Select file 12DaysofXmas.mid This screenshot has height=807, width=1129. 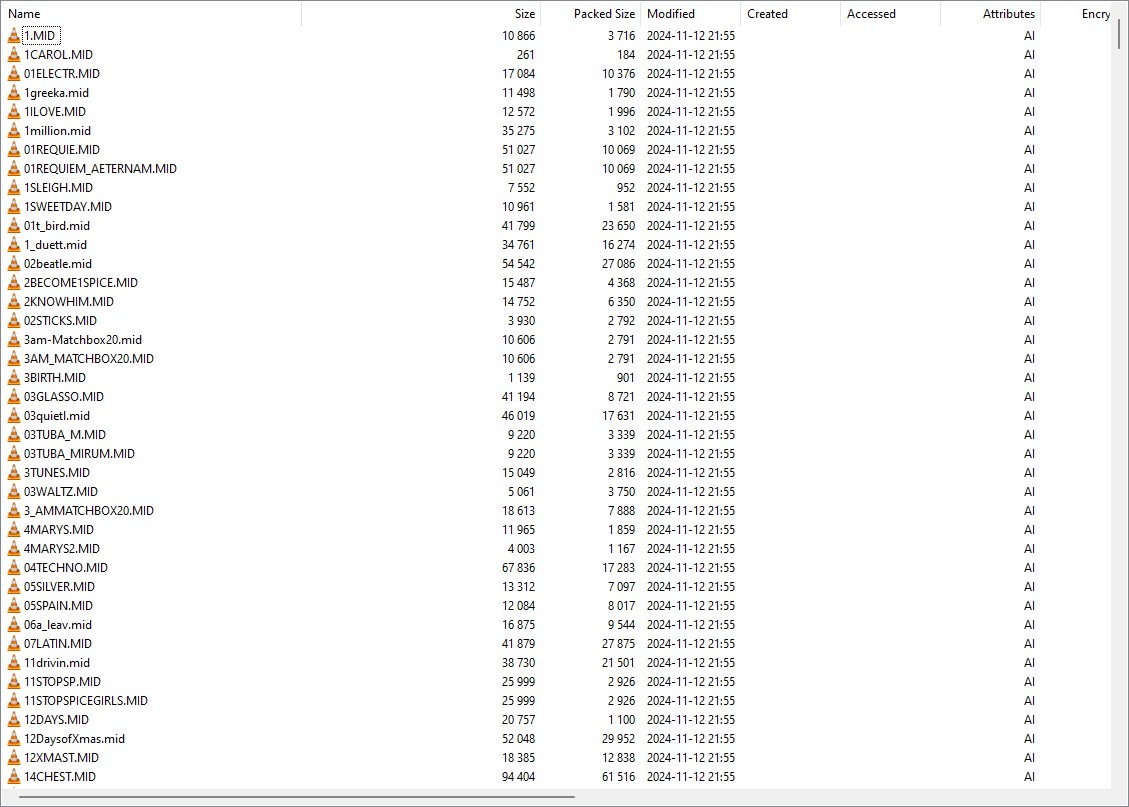pos(74,739)
